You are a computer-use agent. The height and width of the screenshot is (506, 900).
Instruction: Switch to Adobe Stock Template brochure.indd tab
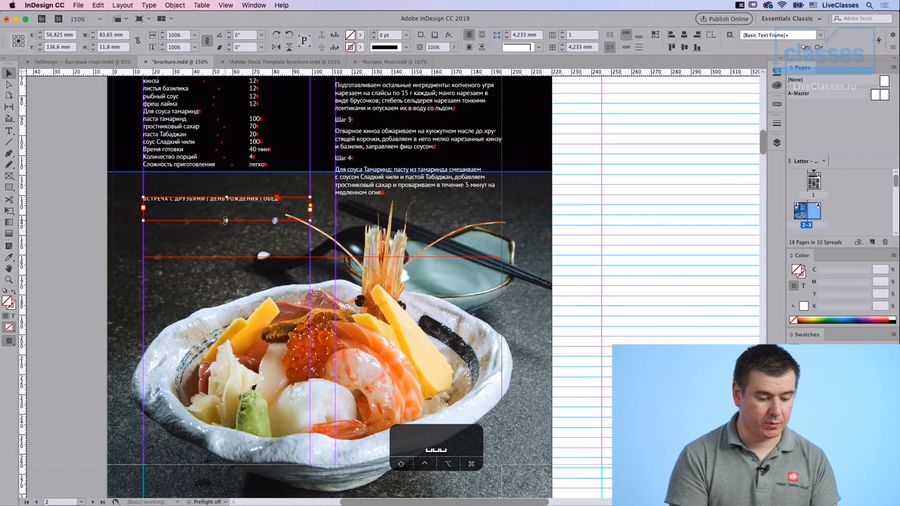284,61
